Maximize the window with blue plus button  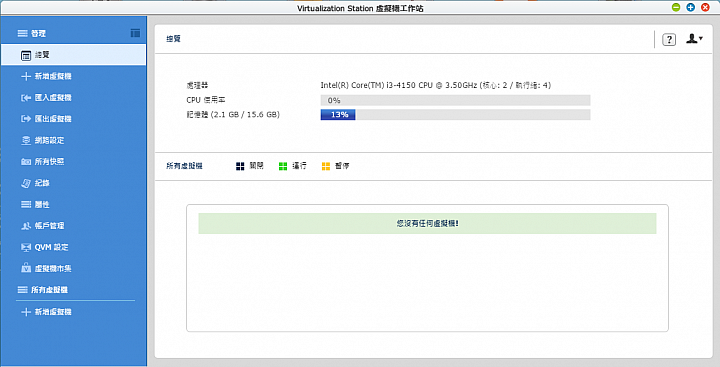(691, 7)
